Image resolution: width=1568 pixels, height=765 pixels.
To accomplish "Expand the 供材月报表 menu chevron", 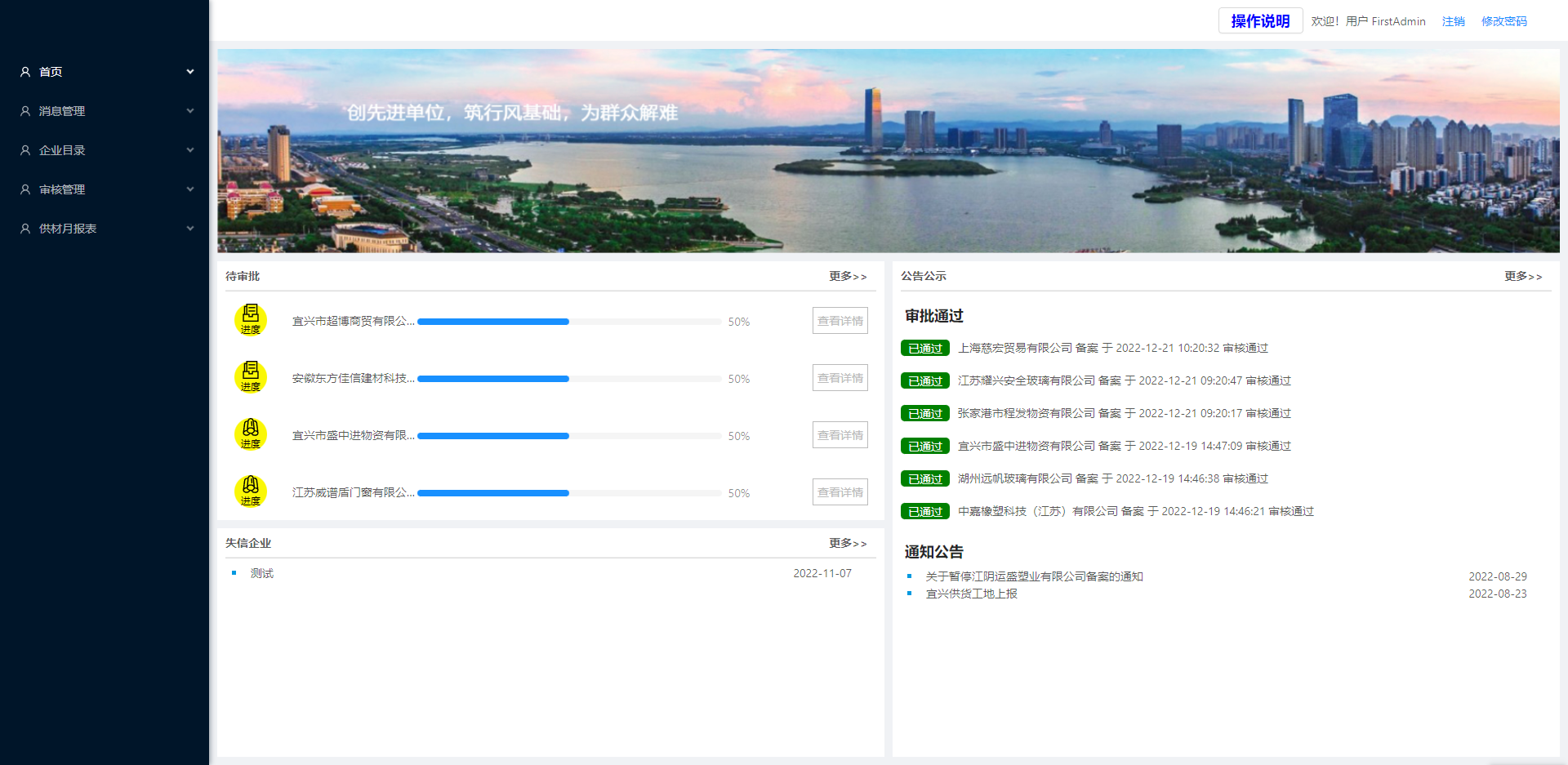I will [190, 229].
